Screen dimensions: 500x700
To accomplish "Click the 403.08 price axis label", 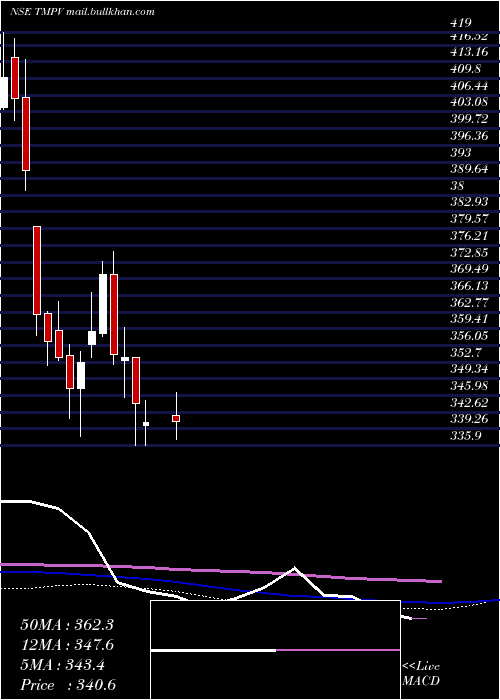I will (469, 102).
